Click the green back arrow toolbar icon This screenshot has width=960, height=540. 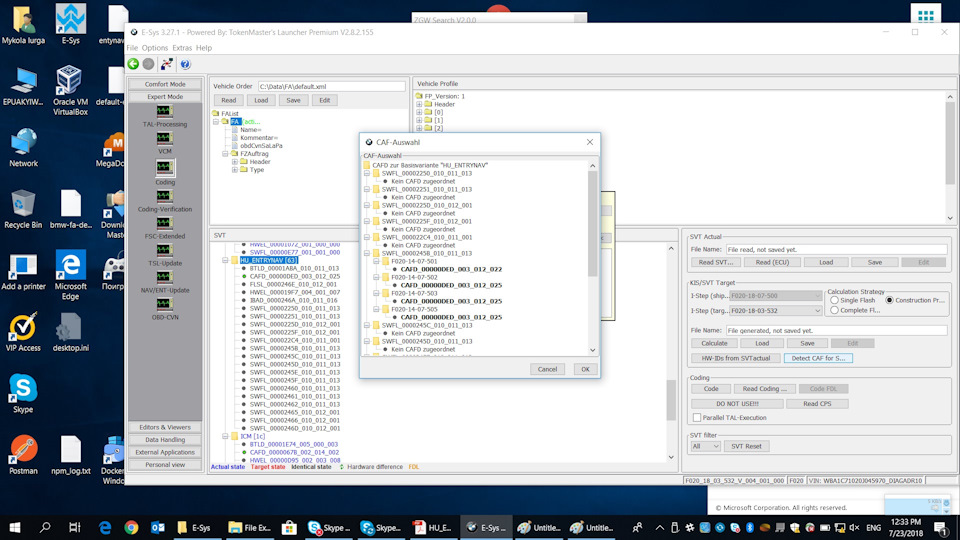coord(133,64)
